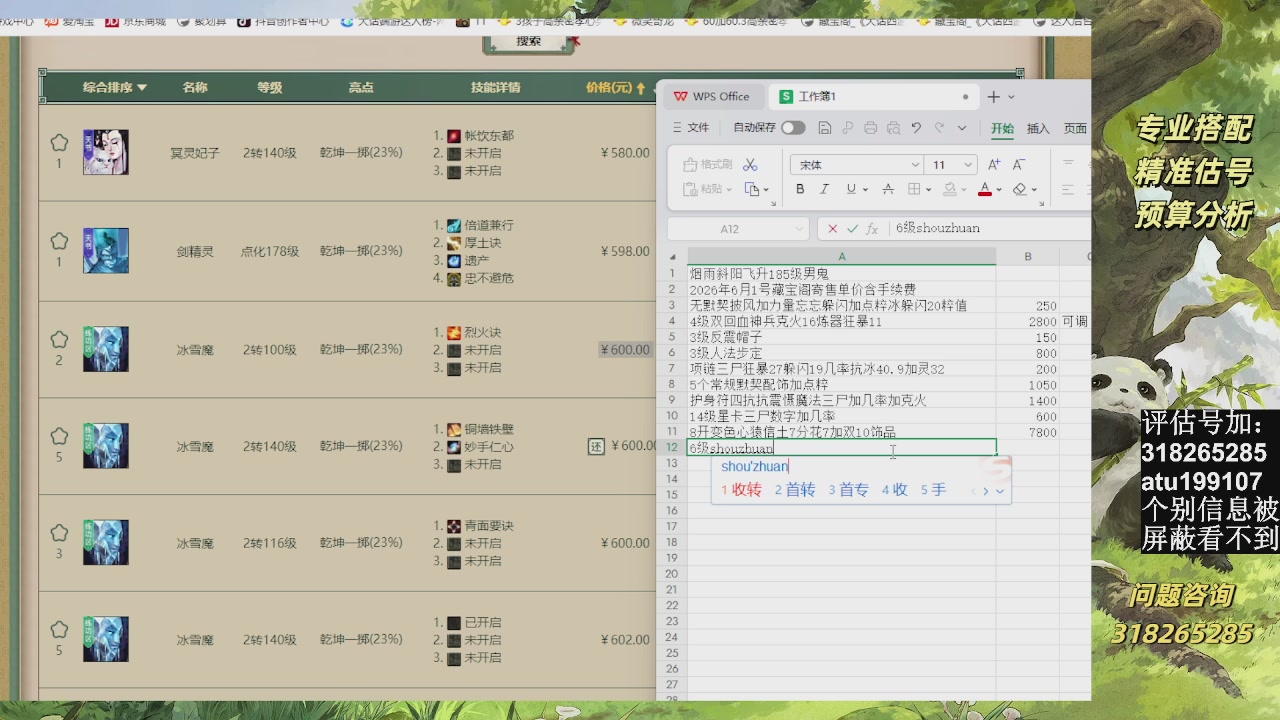Click the fill color bucket swatch
The image size is (1280, 720).
pos(950,189)
